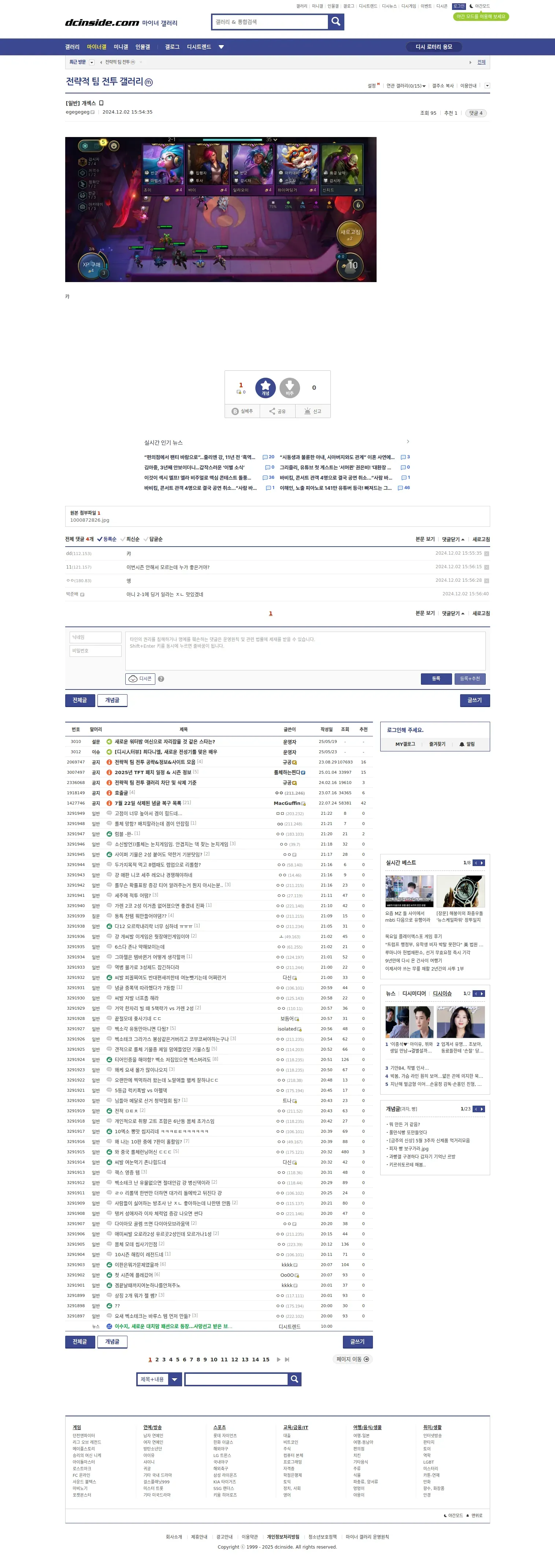Click comment count bubble showing 36

269,478
